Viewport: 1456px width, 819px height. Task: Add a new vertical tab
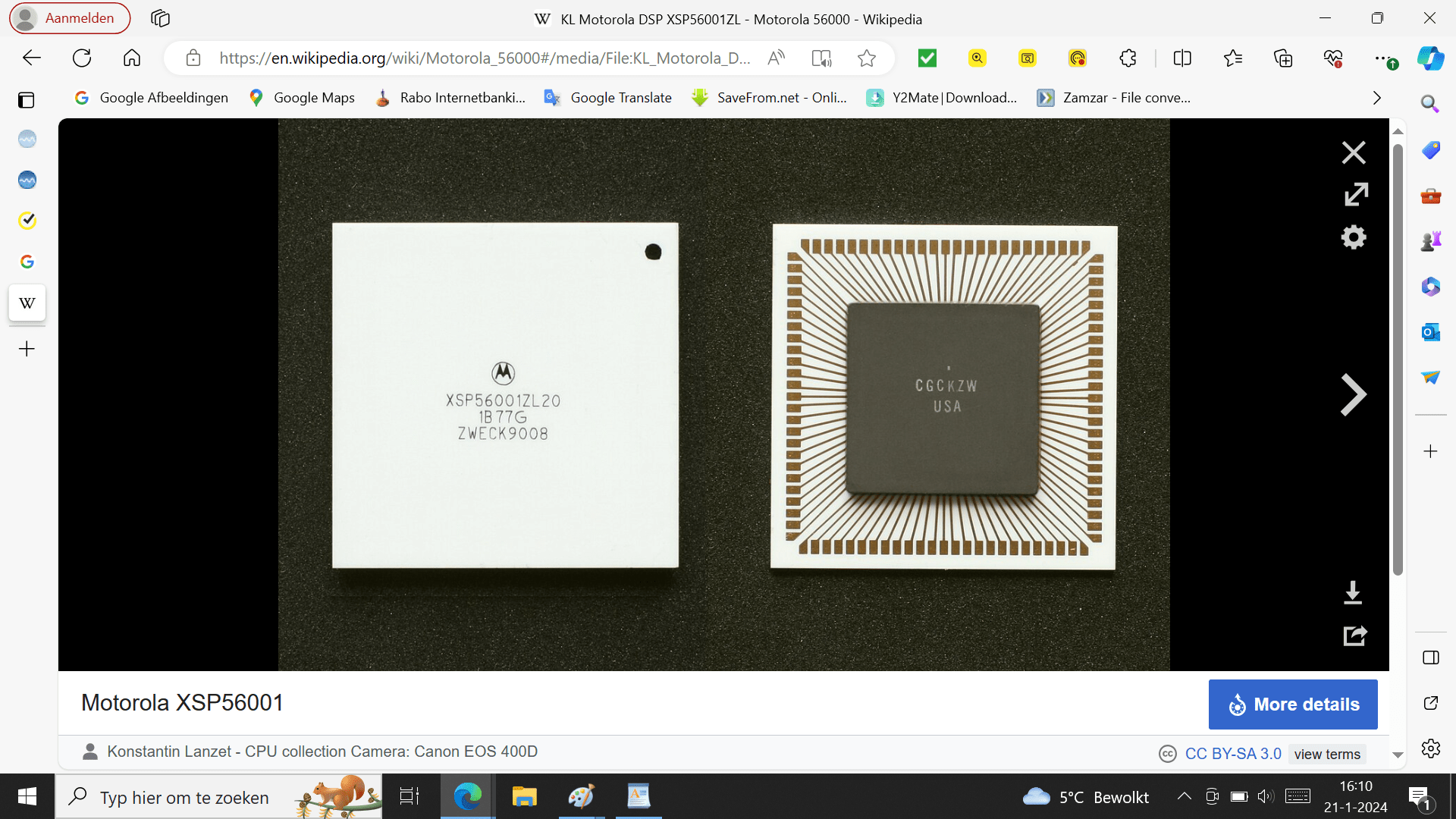coord(27,349)
